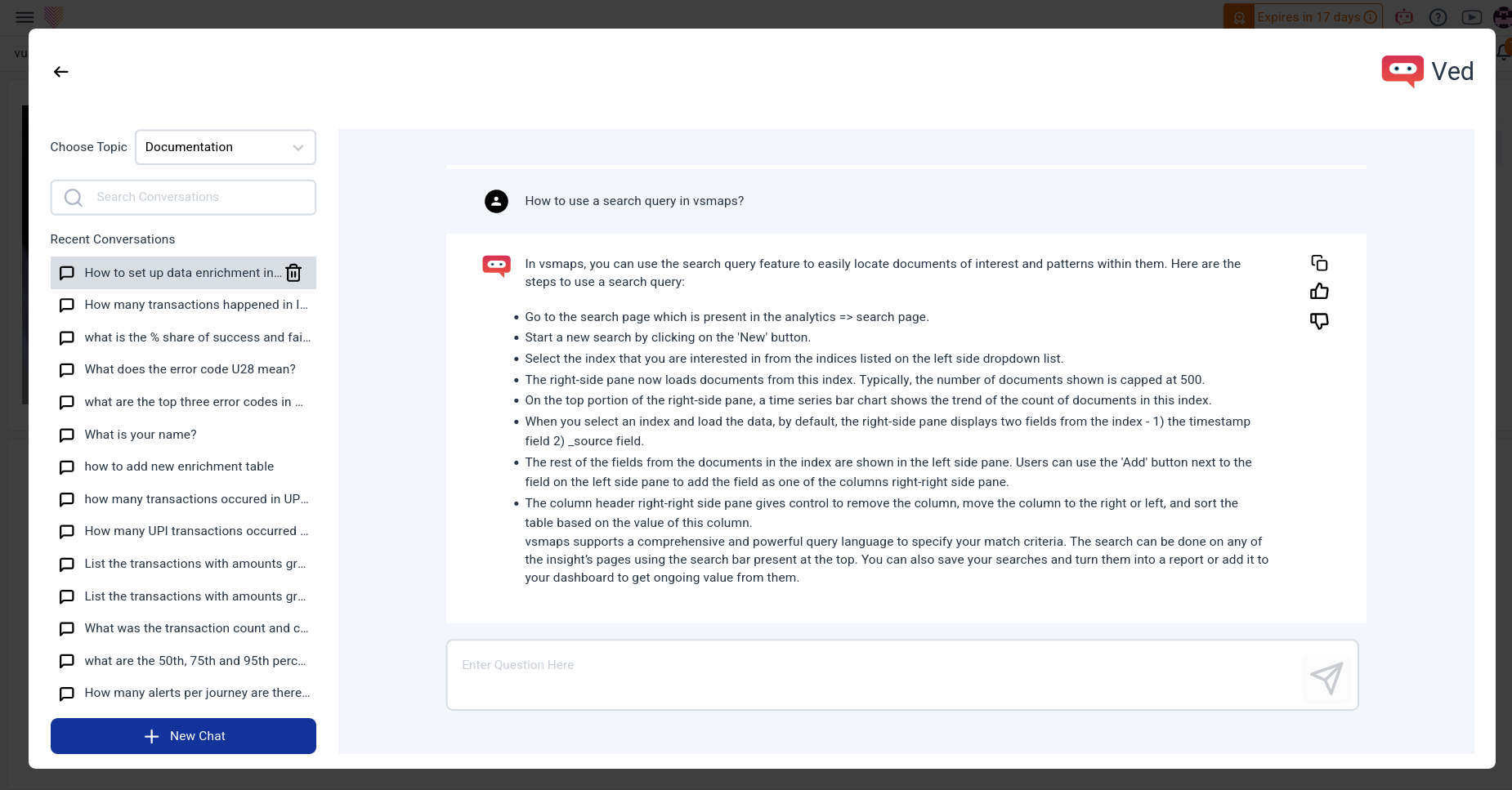Click the Ved chatbot logo

point(1402,71)
